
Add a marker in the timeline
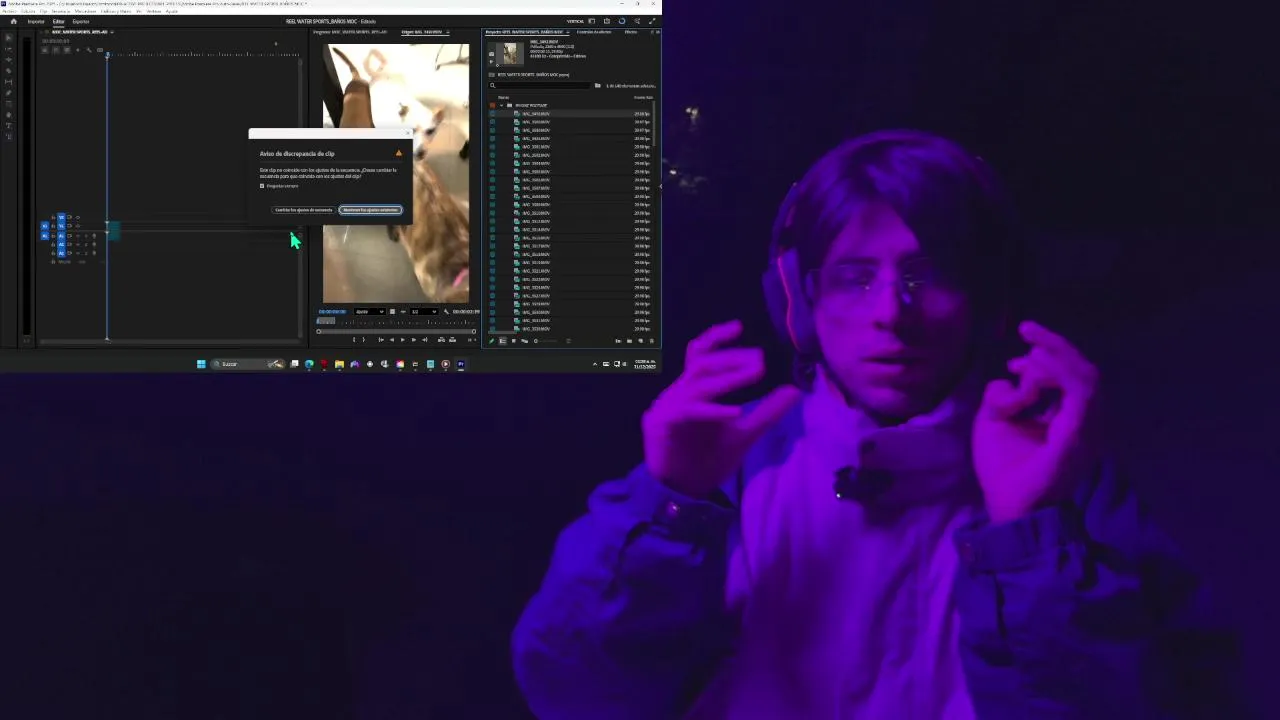pyautogui.click(x=78, y=50)
